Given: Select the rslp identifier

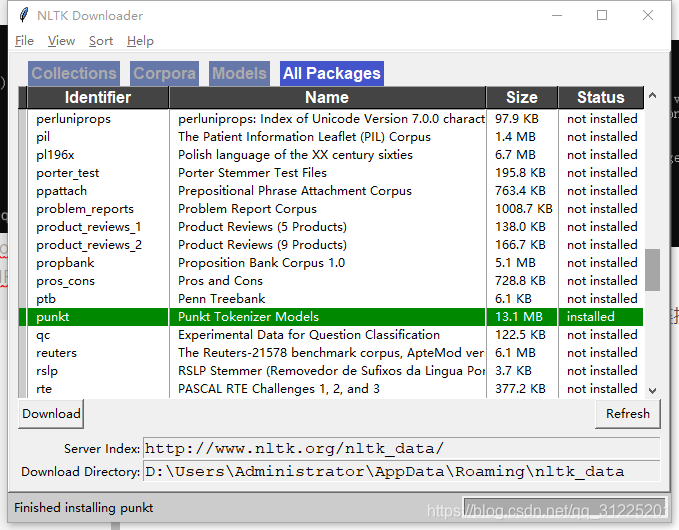Looking at the screenshot, I should [x=47, y=371].
